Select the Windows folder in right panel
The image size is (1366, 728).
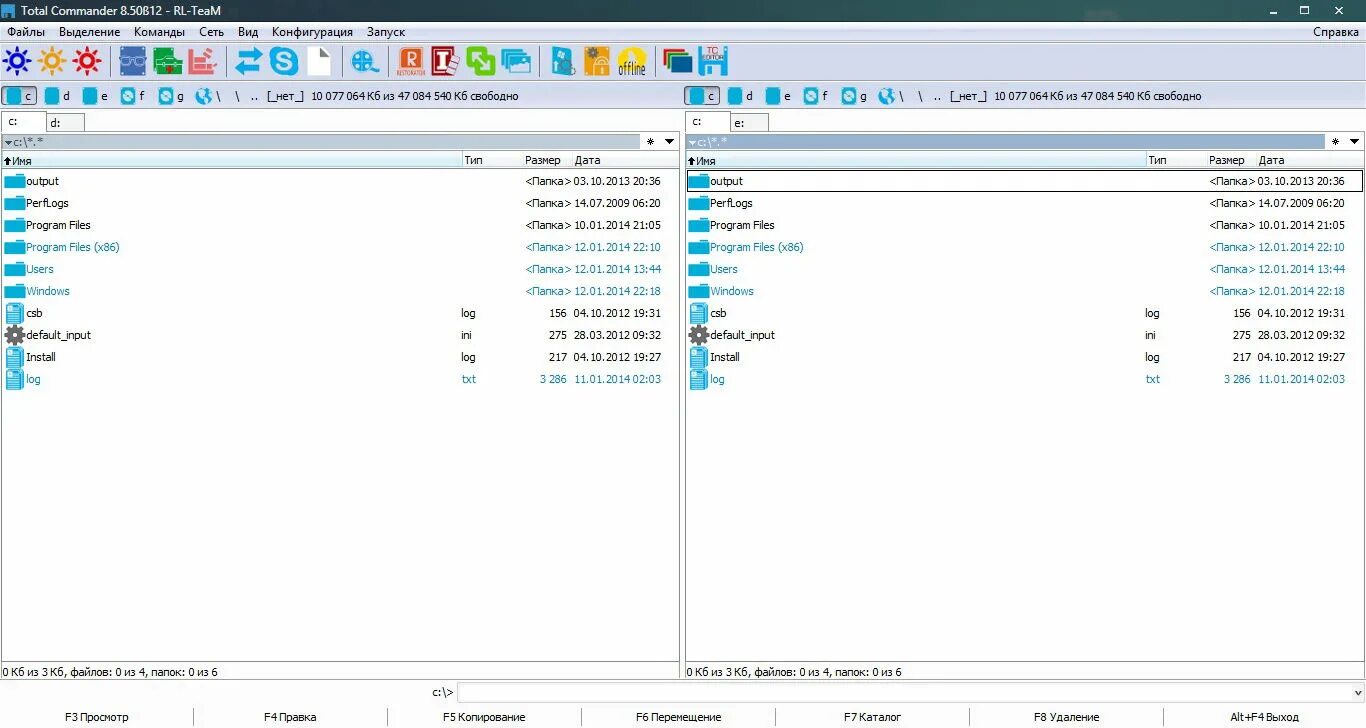(1024, 291)
